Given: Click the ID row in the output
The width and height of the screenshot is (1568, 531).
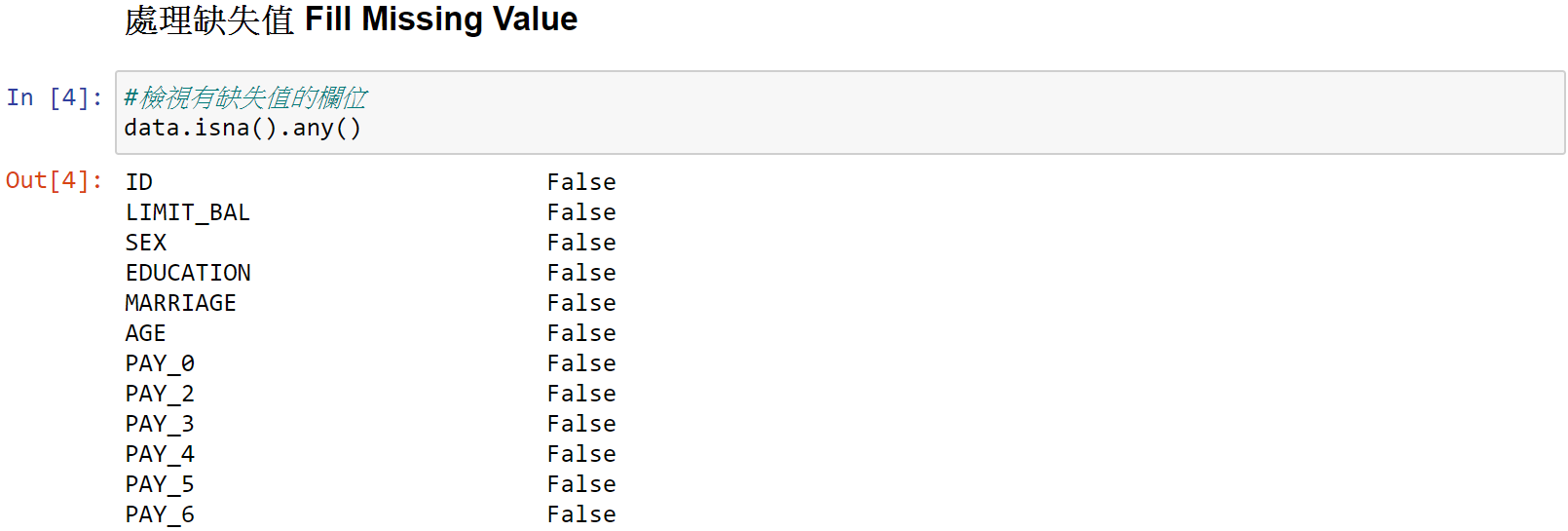Looking at the screenshot, I should [x=370, y=182].
